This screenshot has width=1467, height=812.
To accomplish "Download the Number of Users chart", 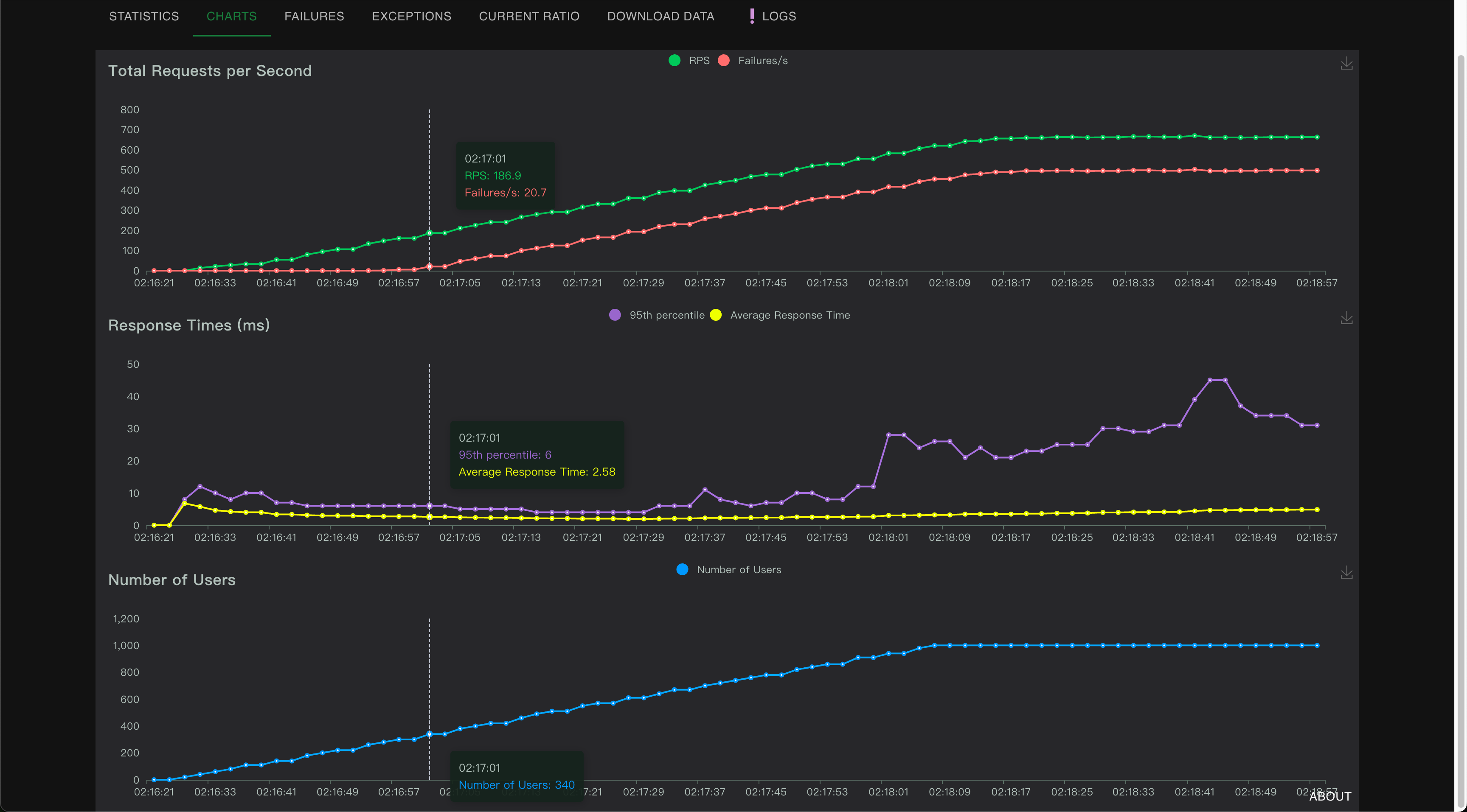I will (1346, 572).
